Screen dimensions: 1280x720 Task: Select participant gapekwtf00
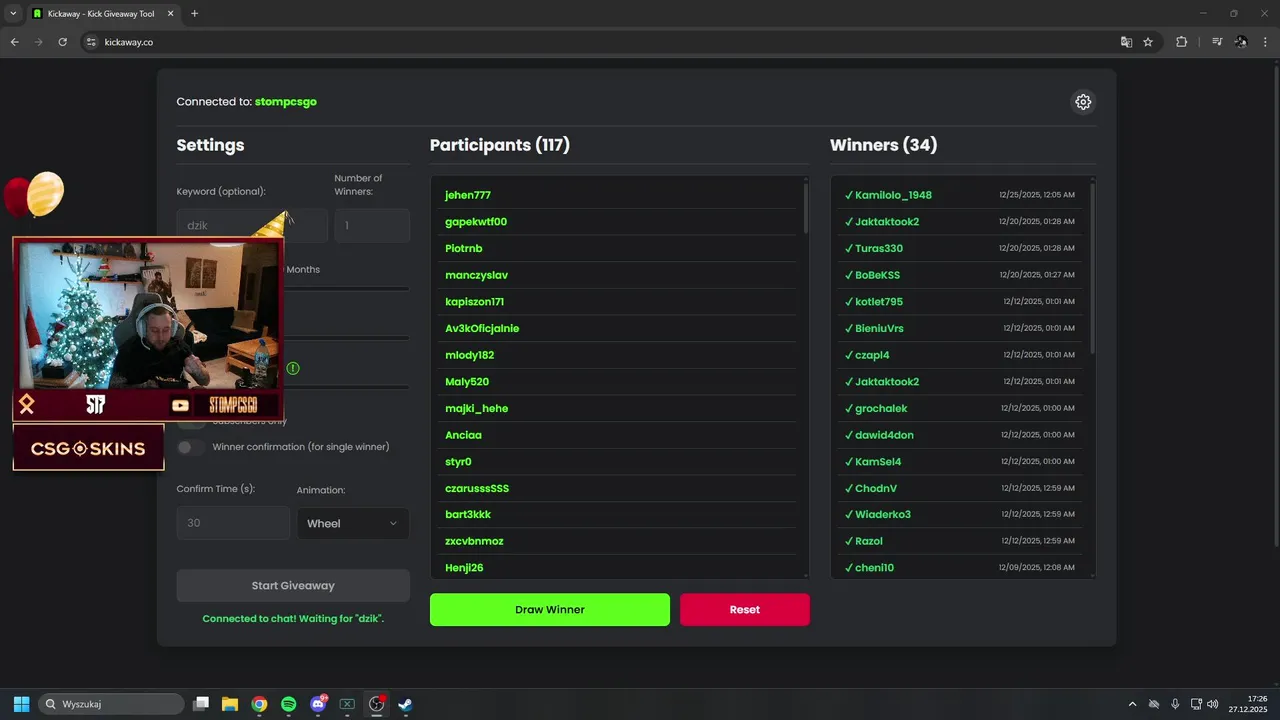point(476,222)
